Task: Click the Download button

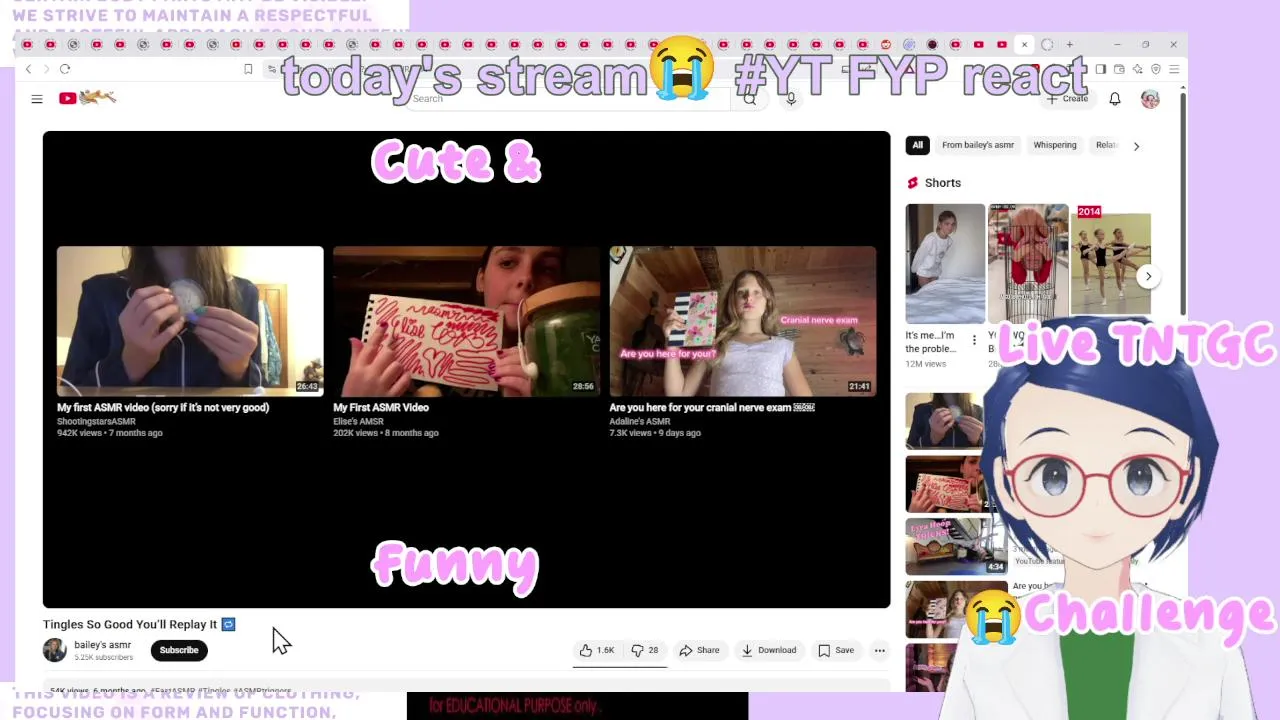Action: 768,650
